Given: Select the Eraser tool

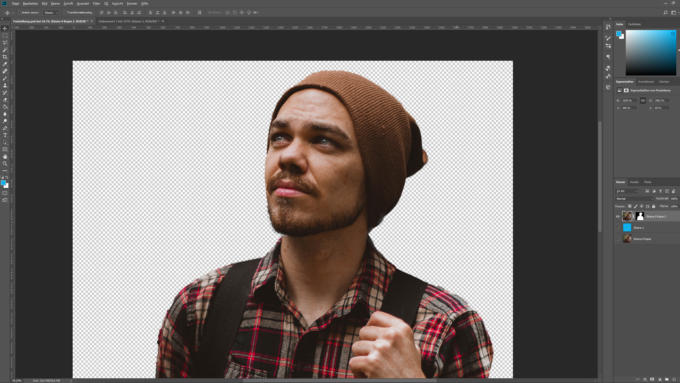Looking at the screenshot, I should point(5,99).
